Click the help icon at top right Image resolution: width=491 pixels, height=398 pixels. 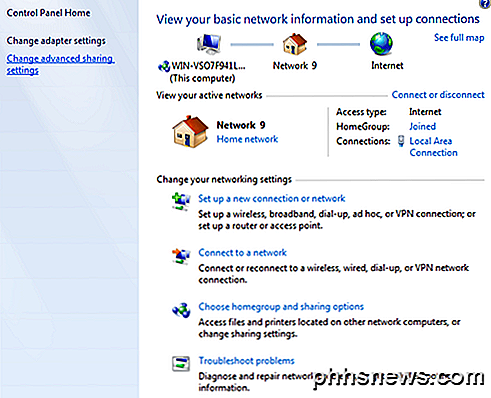point(485,4)
